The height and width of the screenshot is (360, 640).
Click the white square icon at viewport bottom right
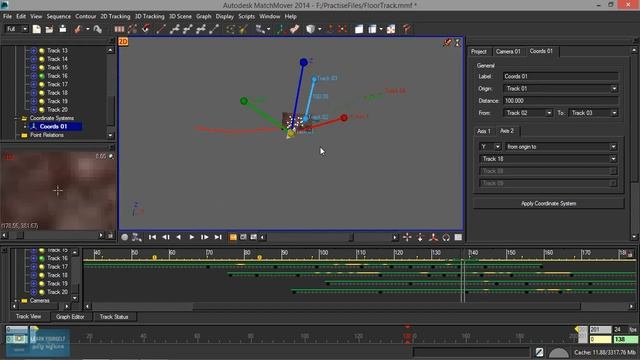(x=458, y=237)
